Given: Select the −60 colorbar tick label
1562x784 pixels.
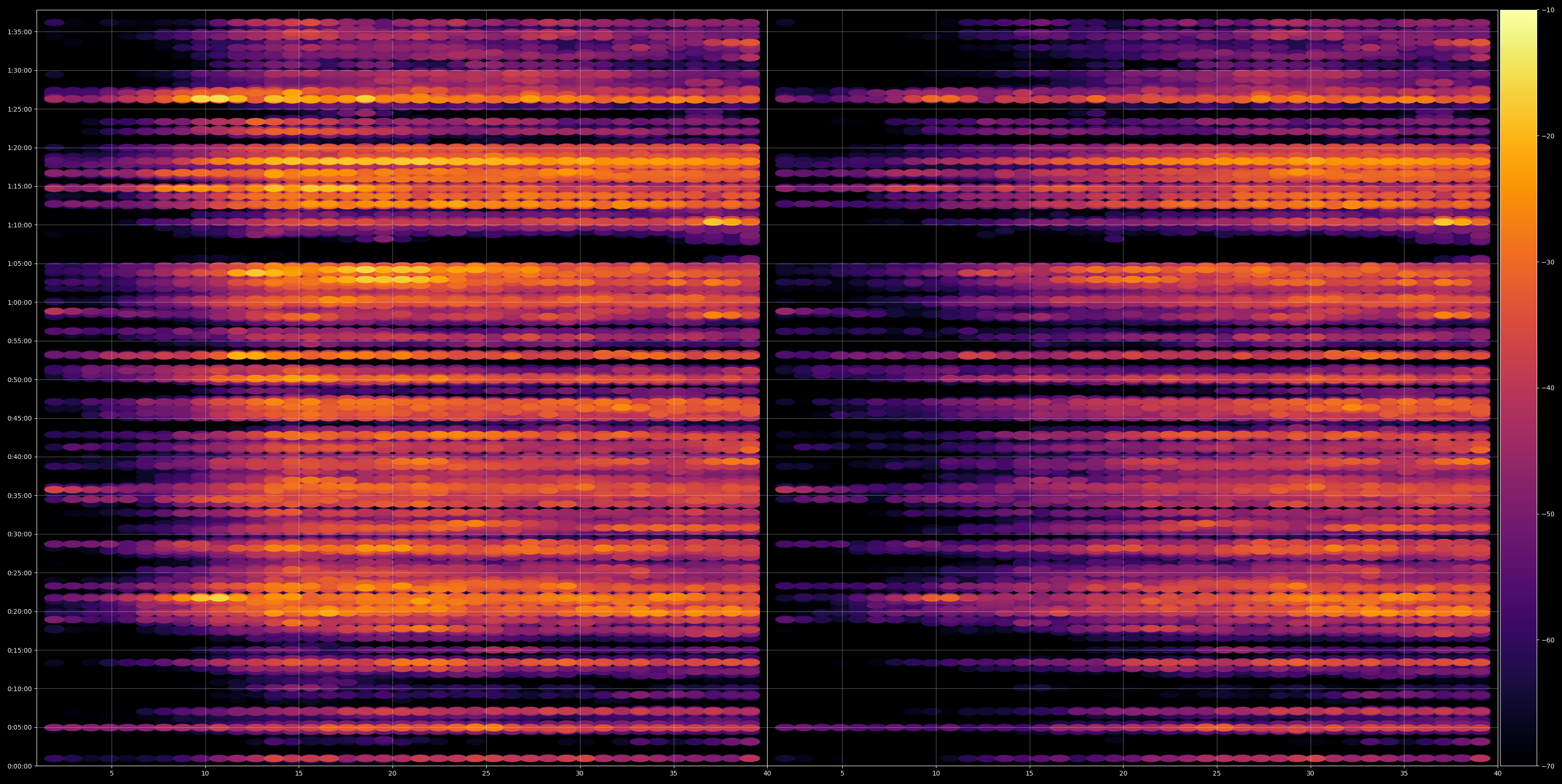Looking at the screenshot, I should click(x=1548, y=640).
